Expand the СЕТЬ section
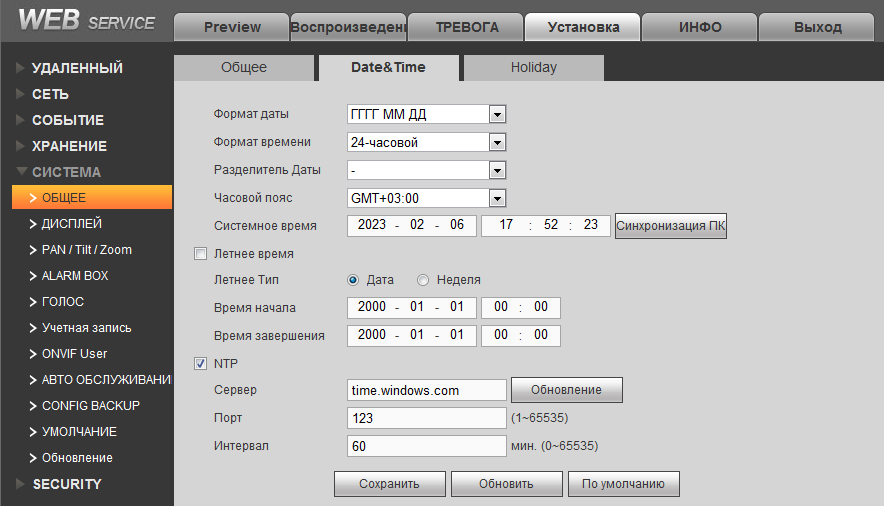The height and width of the screenshot is (506, 884). click(50, 94)
